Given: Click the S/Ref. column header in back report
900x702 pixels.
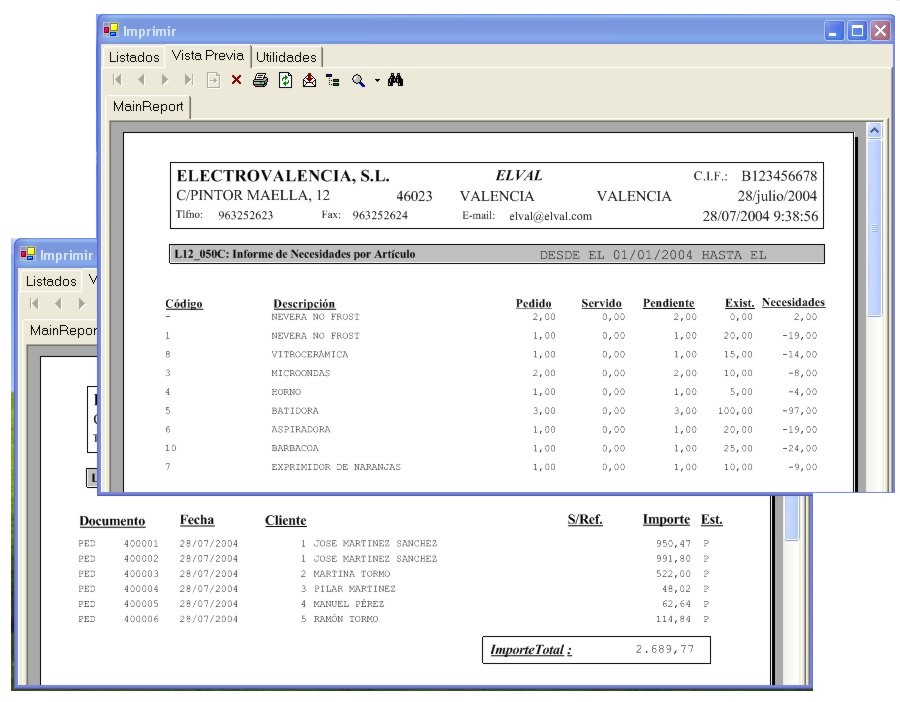Looking at the screenshot, I should pyautogui.click(x=585, y=519).
